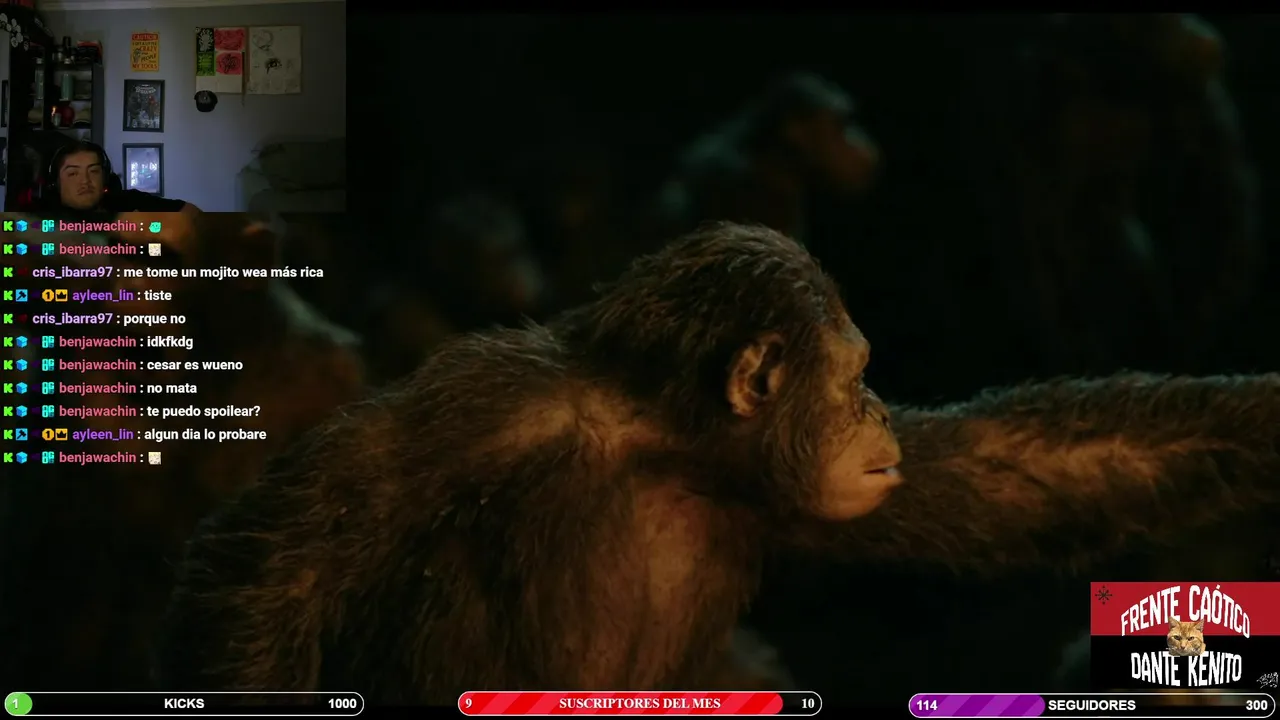Image resolution: width=1280 pixels, height=720 pixels.
Task: Click the Frente Caótico Dante Kenito banner
Action: coord(1185,635)
